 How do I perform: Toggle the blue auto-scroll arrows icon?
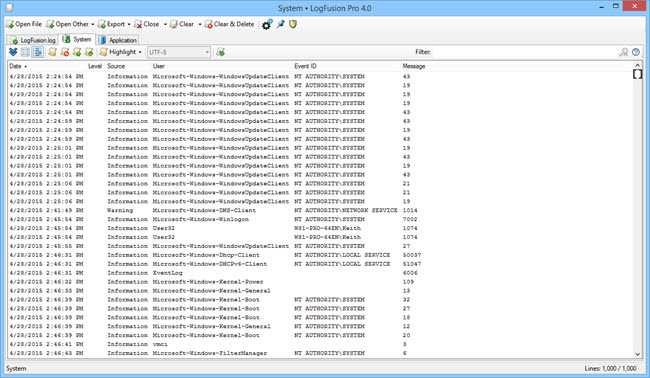click(x=13, y=52)
